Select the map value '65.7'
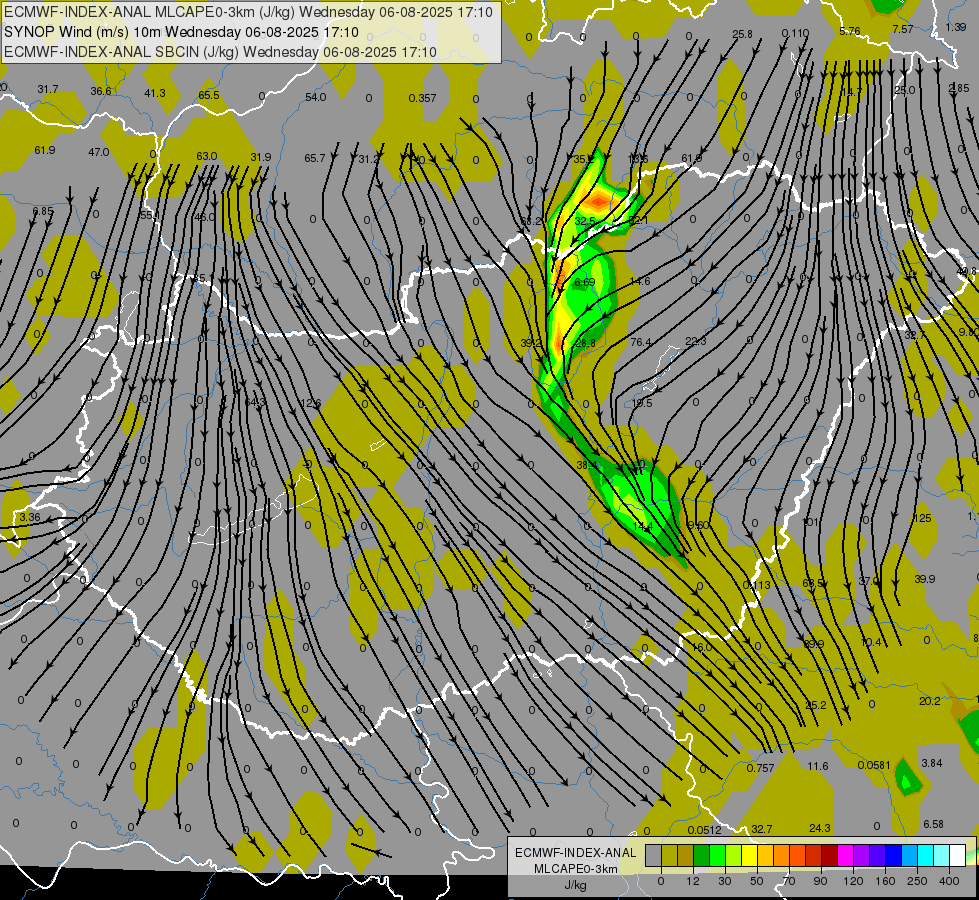 coord(315,158)
